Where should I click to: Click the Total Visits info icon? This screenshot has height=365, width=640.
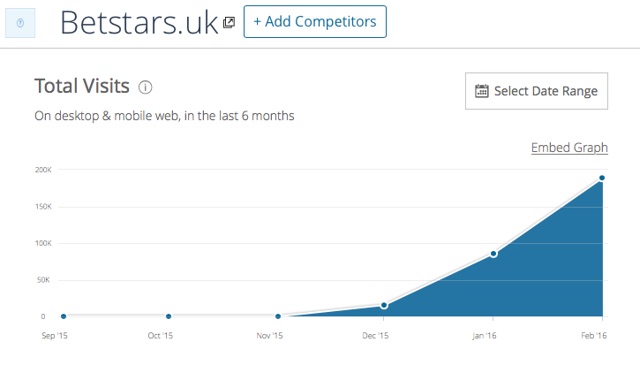145,87
